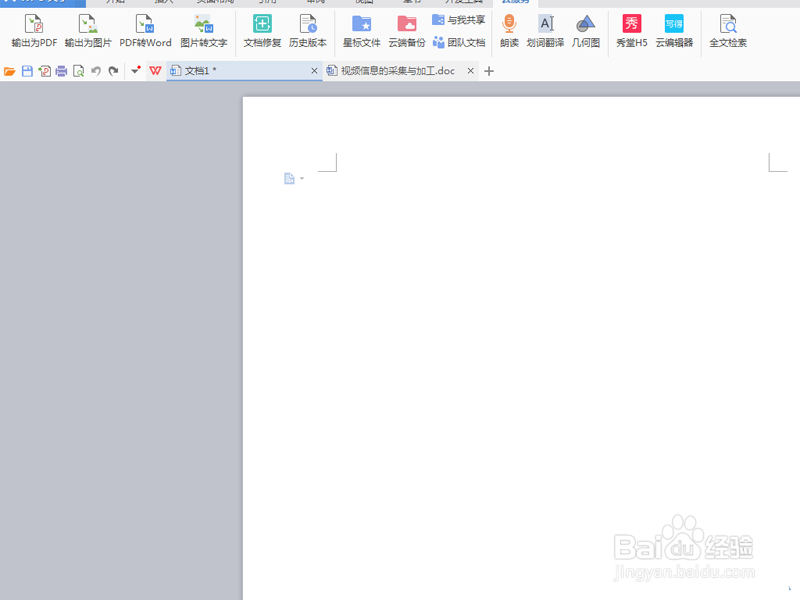Viewport: 800px width, 600px height.
Task: Expand the quick access toolbar dropdown arrow
Action: click(x=136, y=70)
